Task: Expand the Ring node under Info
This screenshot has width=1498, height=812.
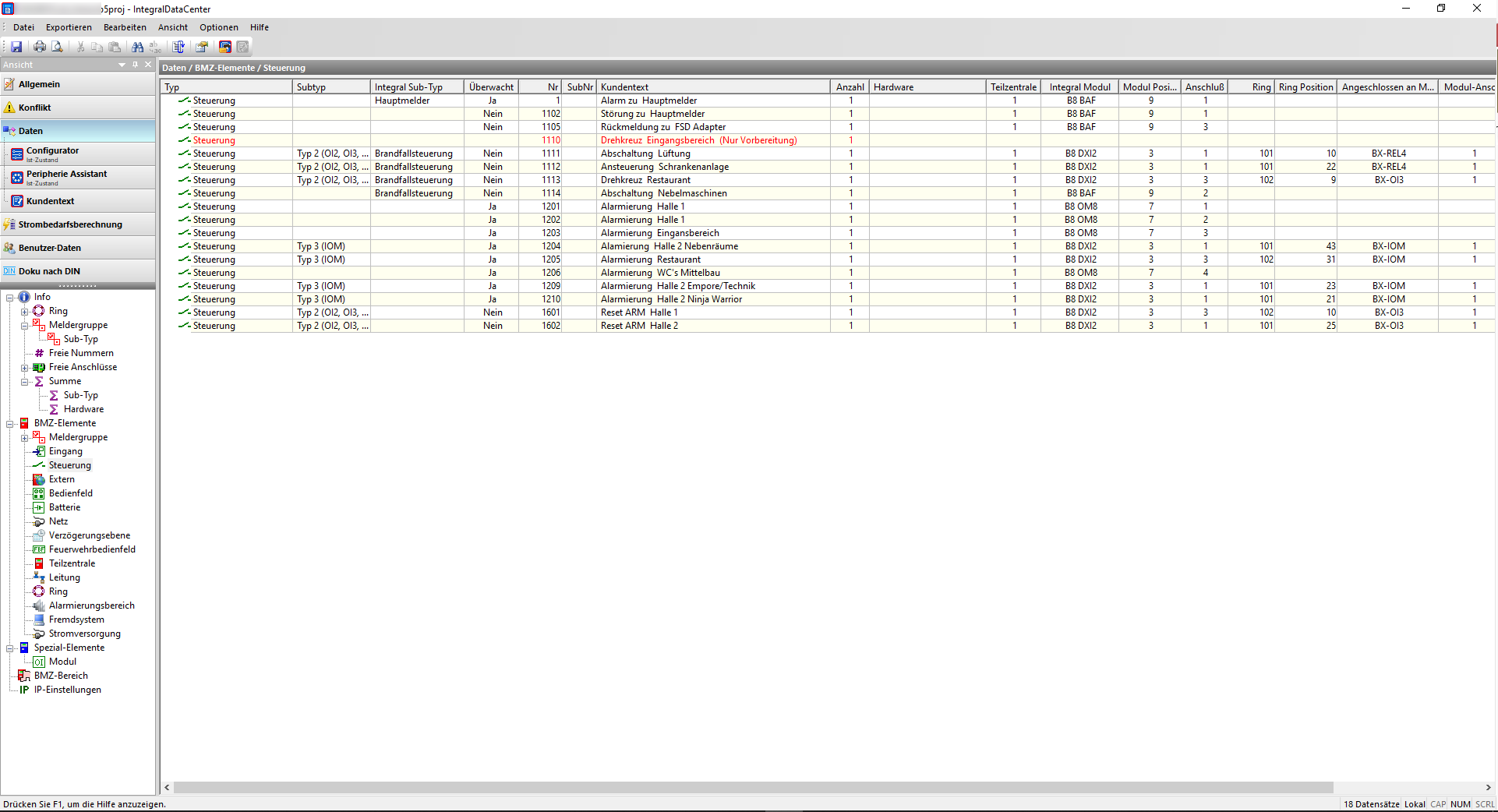Action: coord(25,312)
